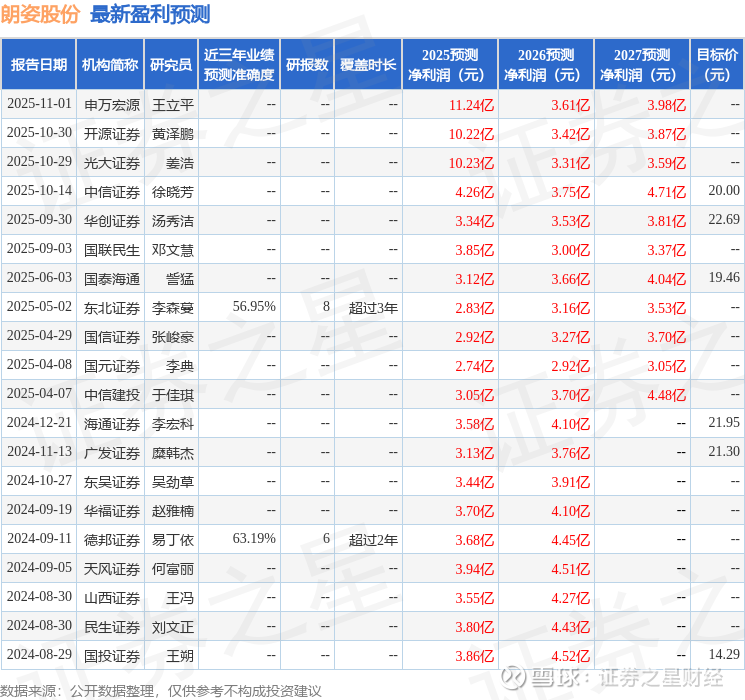Click the 10.23亿 profit value

[x=471, y=163]
